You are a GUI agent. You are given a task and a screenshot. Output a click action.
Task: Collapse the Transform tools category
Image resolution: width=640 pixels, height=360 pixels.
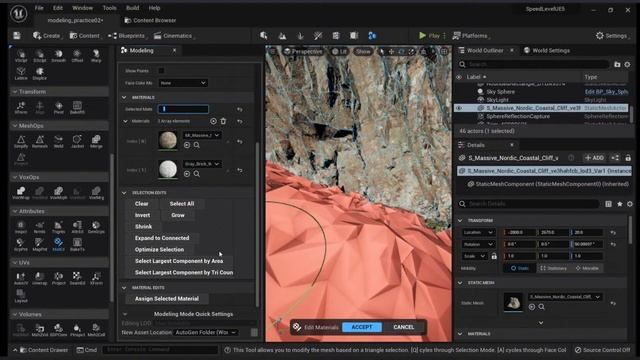pyautogui.click(x=15, y=91)
